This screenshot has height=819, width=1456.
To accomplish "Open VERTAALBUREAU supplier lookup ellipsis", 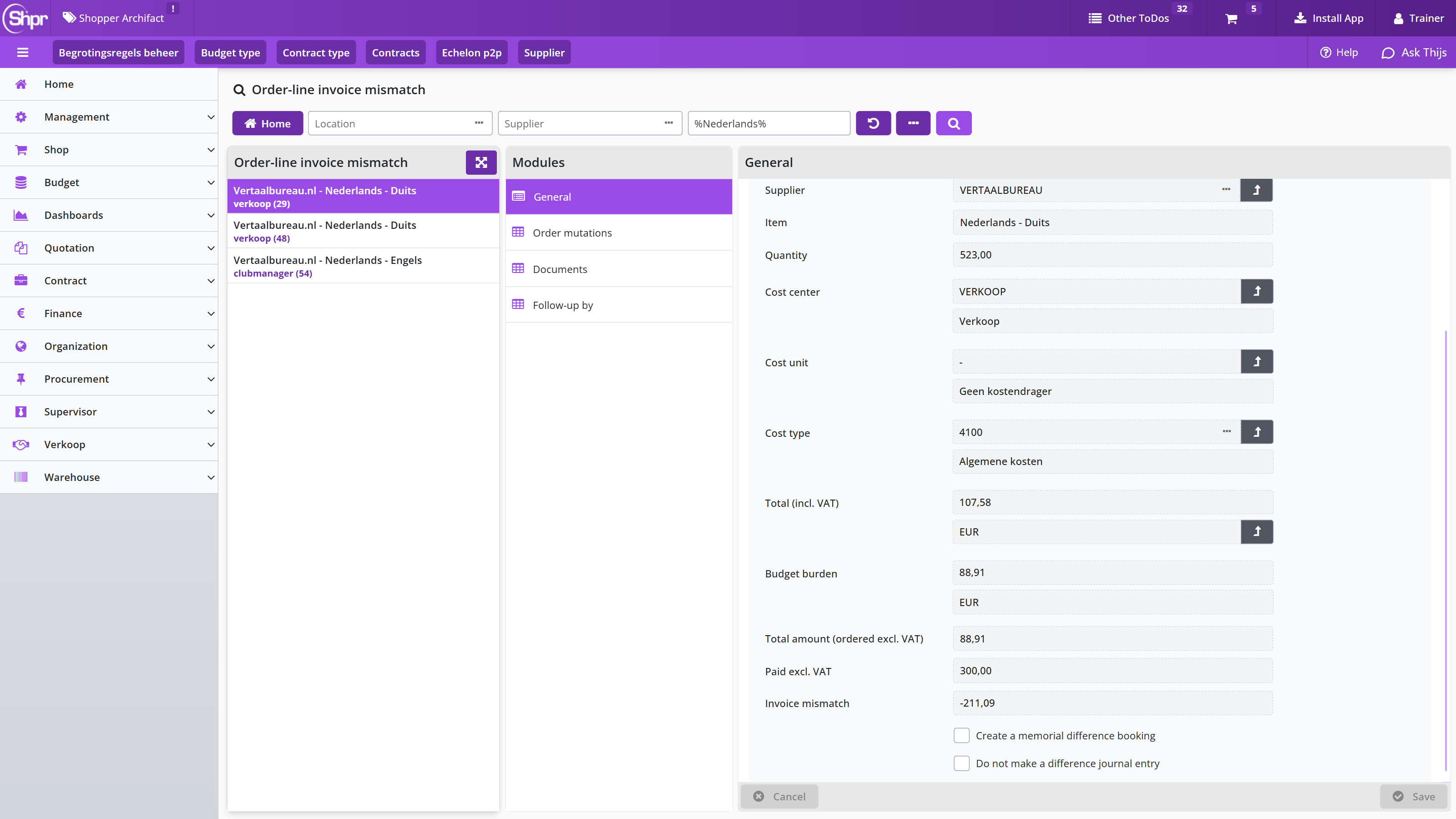I will click(x=1226, y=189).
